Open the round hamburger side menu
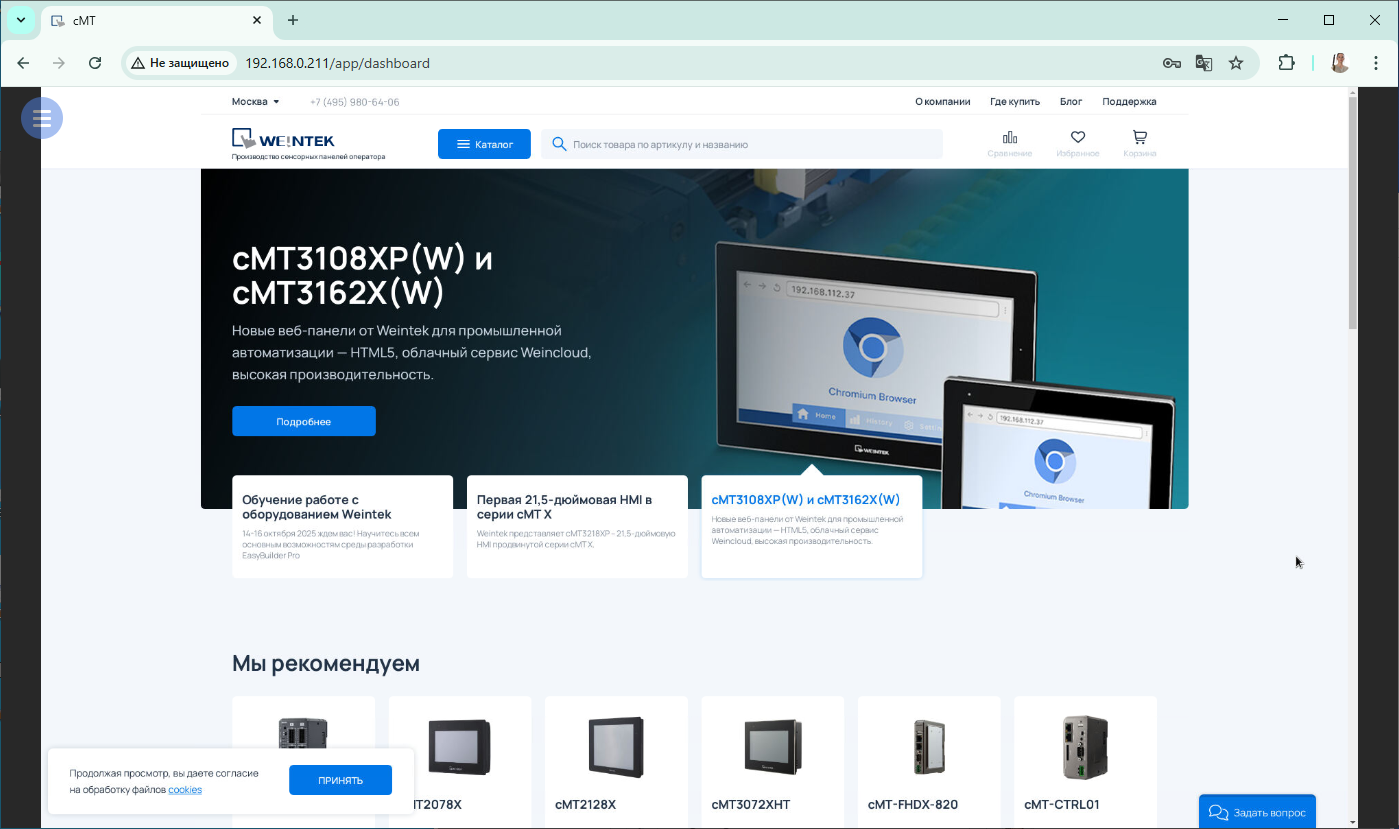This screenshot has height=829, width=1399. pyautogui.click(x=42, y=118)
